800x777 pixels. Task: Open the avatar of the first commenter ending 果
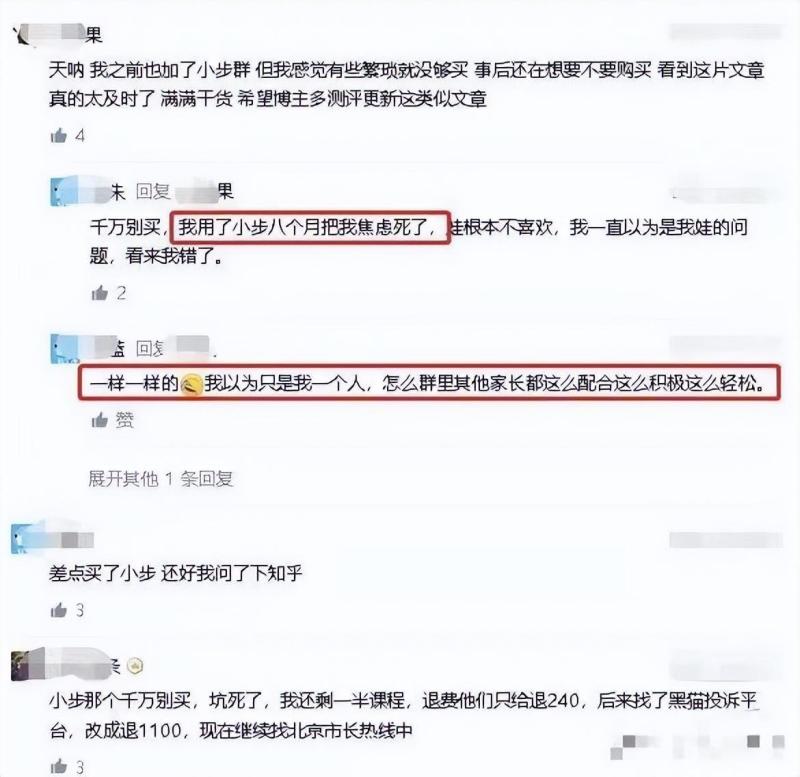[x=23, y=35]
